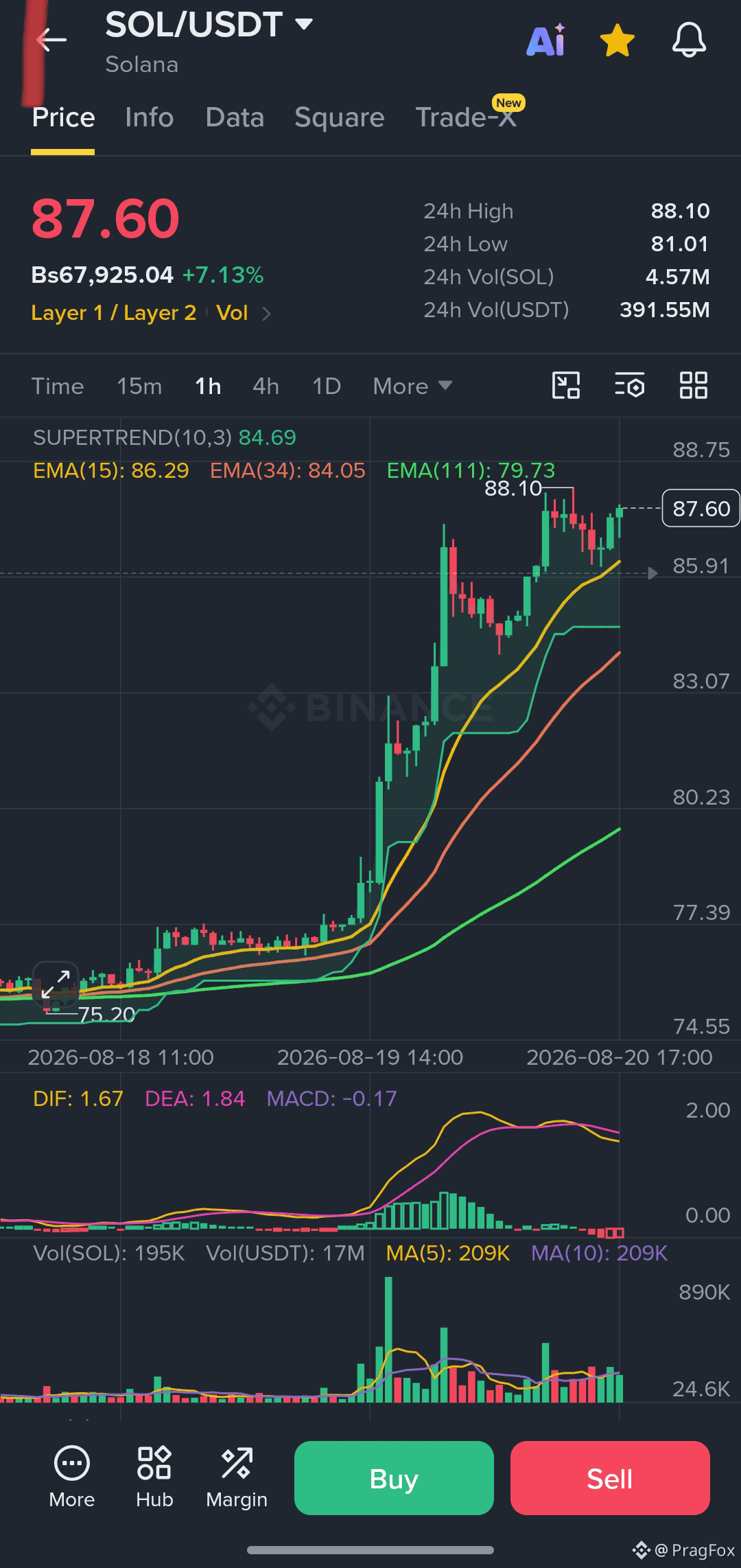
Task: Tap the green Buy button
Action: pos(394,1478)
